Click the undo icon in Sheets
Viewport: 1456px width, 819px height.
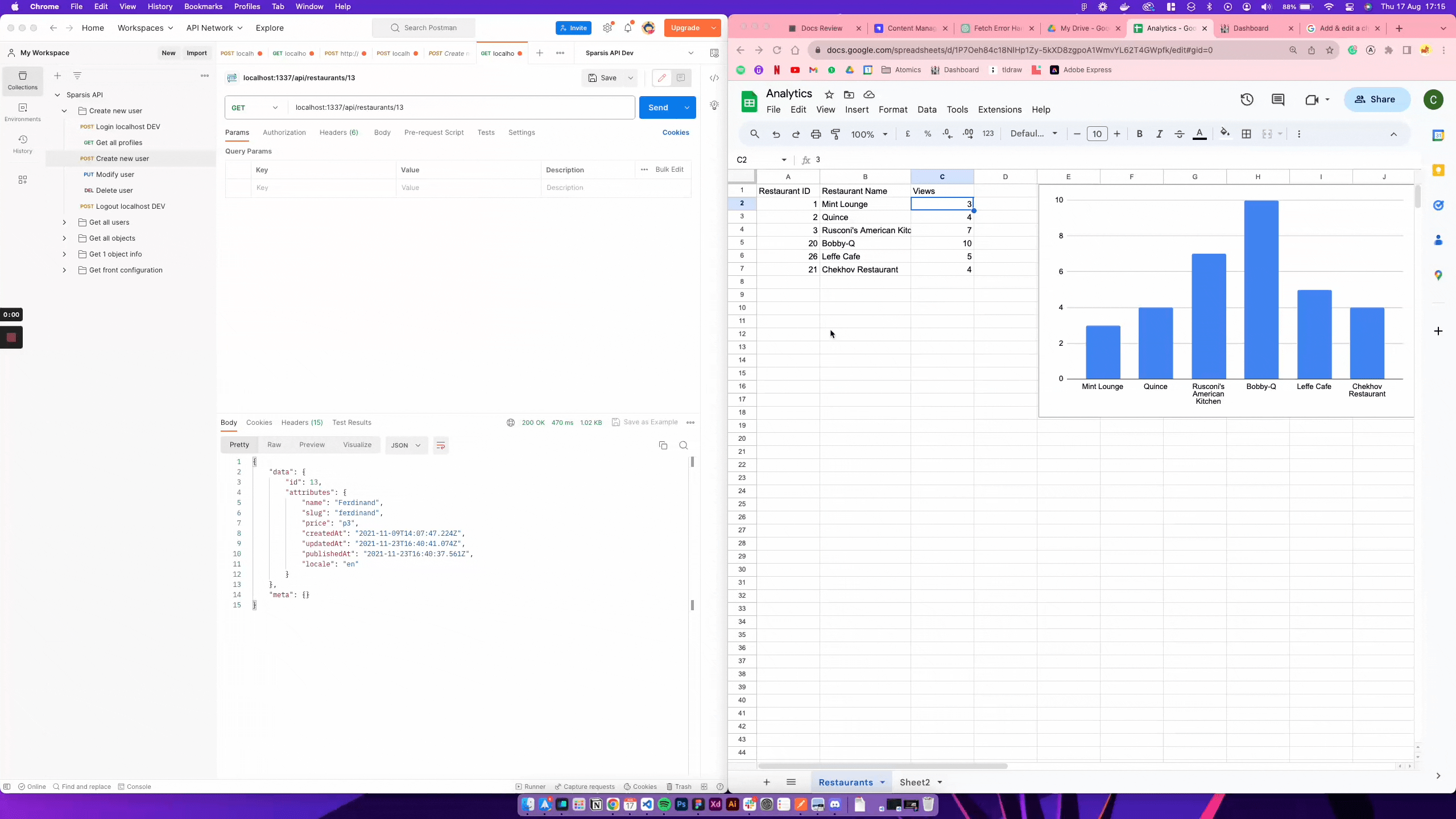(776, 134)
